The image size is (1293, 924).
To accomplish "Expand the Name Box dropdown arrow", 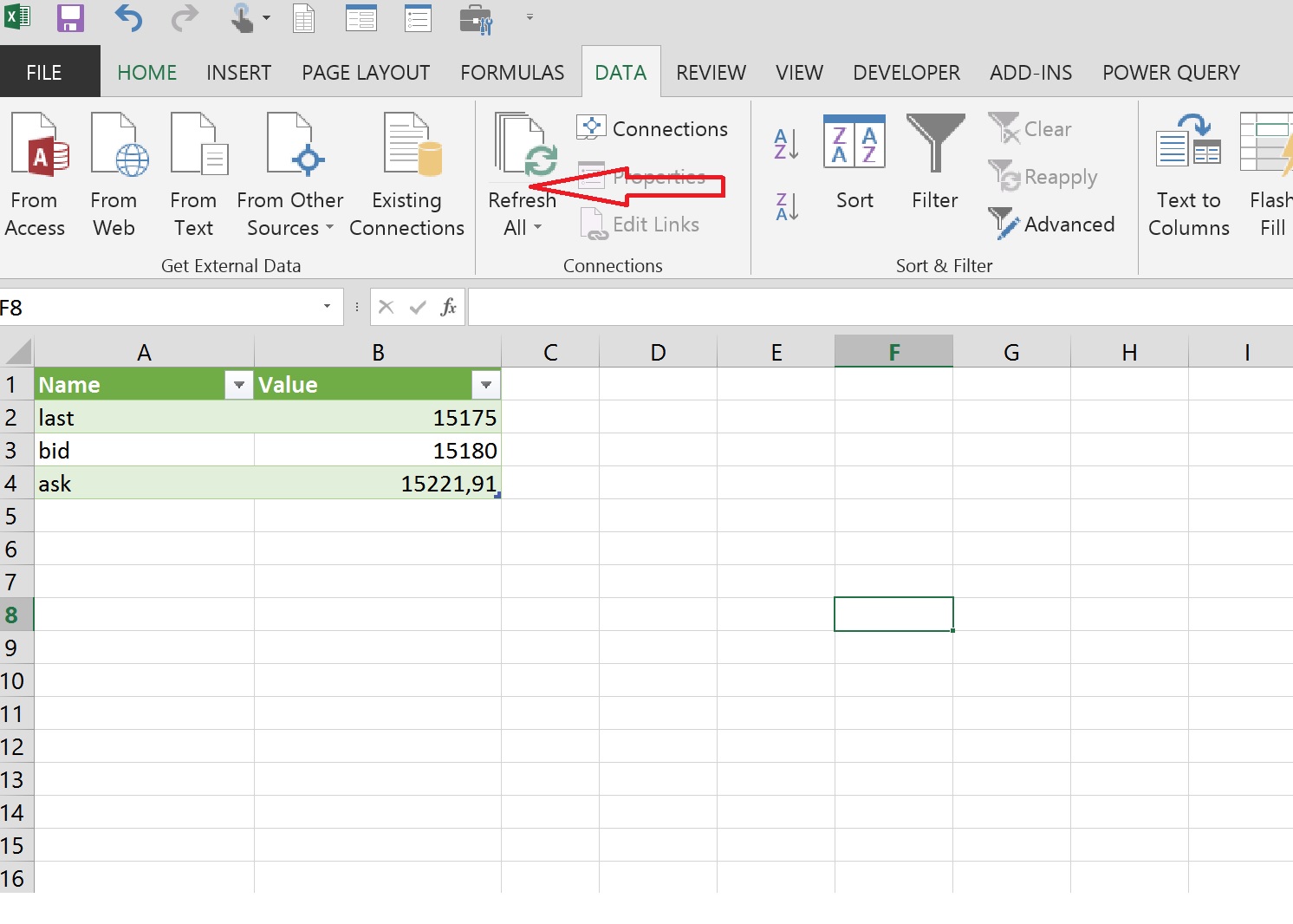I will tap(327, 306).
